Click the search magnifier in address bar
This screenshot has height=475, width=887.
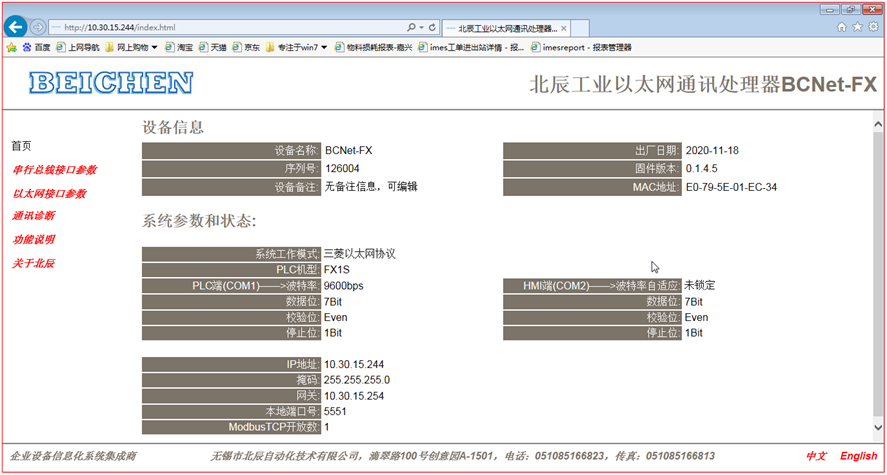click(x=412, y=27)
